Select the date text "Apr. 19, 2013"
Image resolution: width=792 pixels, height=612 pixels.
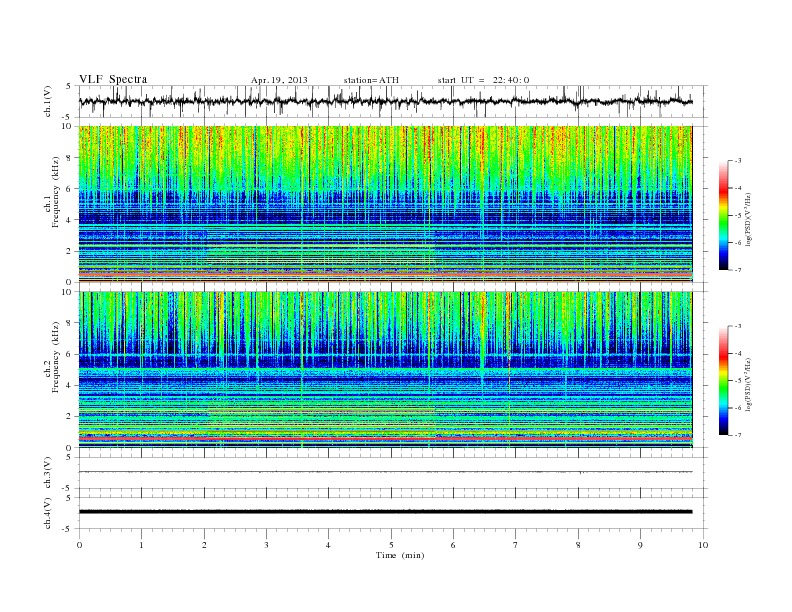279,80
